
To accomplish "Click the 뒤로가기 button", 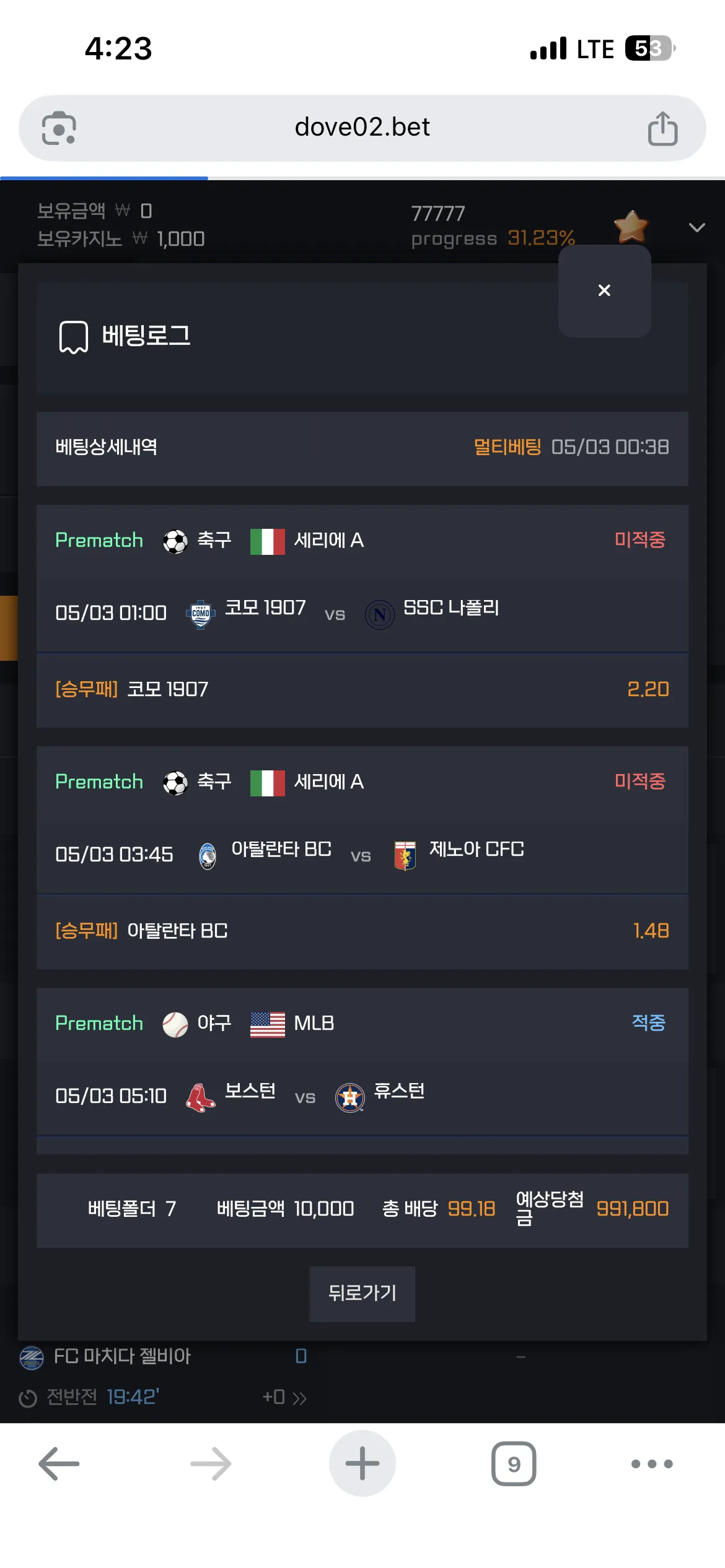I will tap(362, 1294).
